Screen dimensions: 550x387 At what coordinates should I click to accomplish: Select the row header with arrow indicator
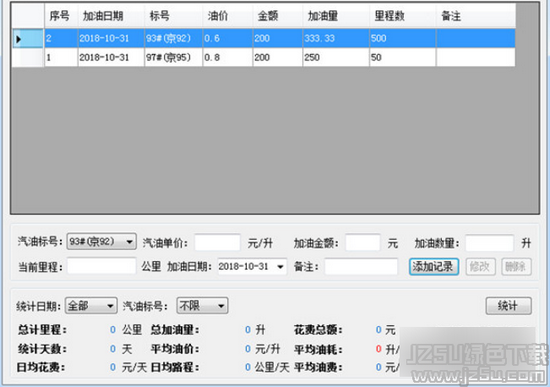pyautogui.click(x=28, y=38)
